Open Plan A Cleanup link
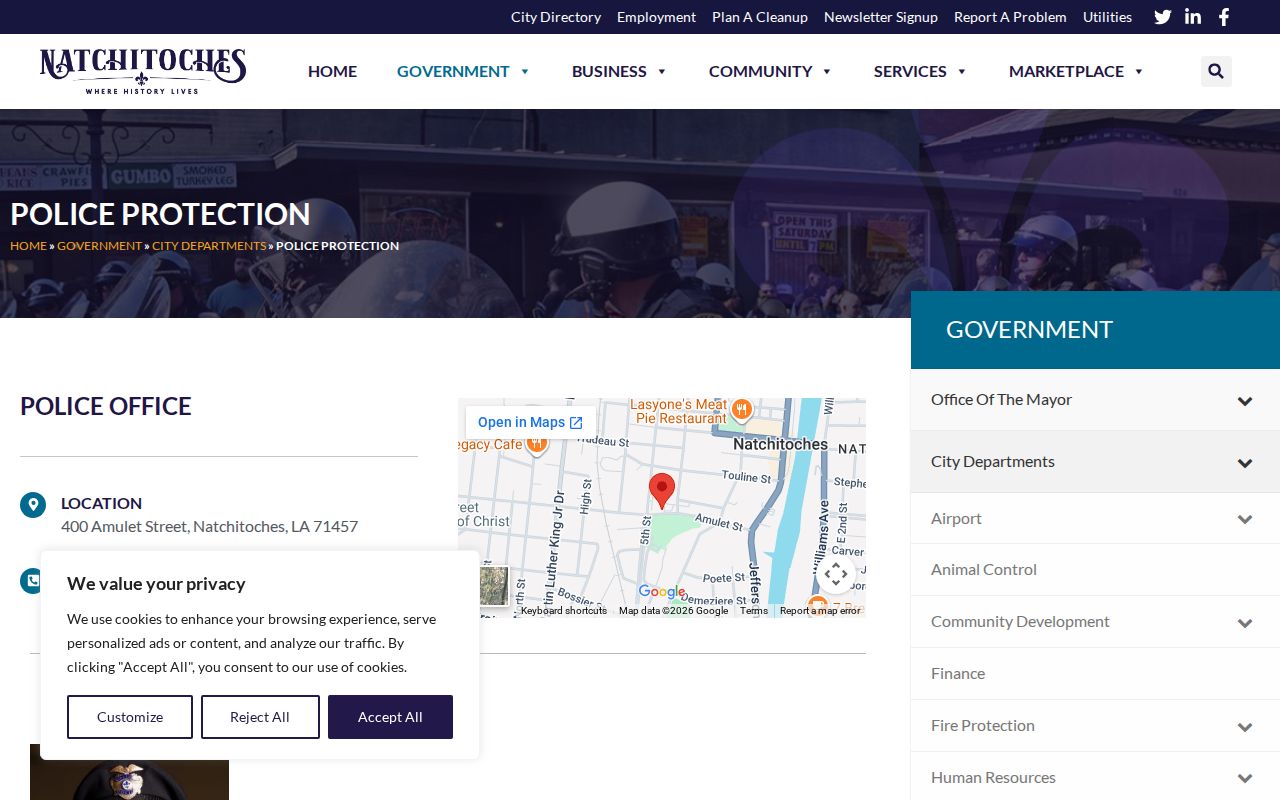This screenshot has height=800, width=1280. pyautogui.click(x=760, y=17)
